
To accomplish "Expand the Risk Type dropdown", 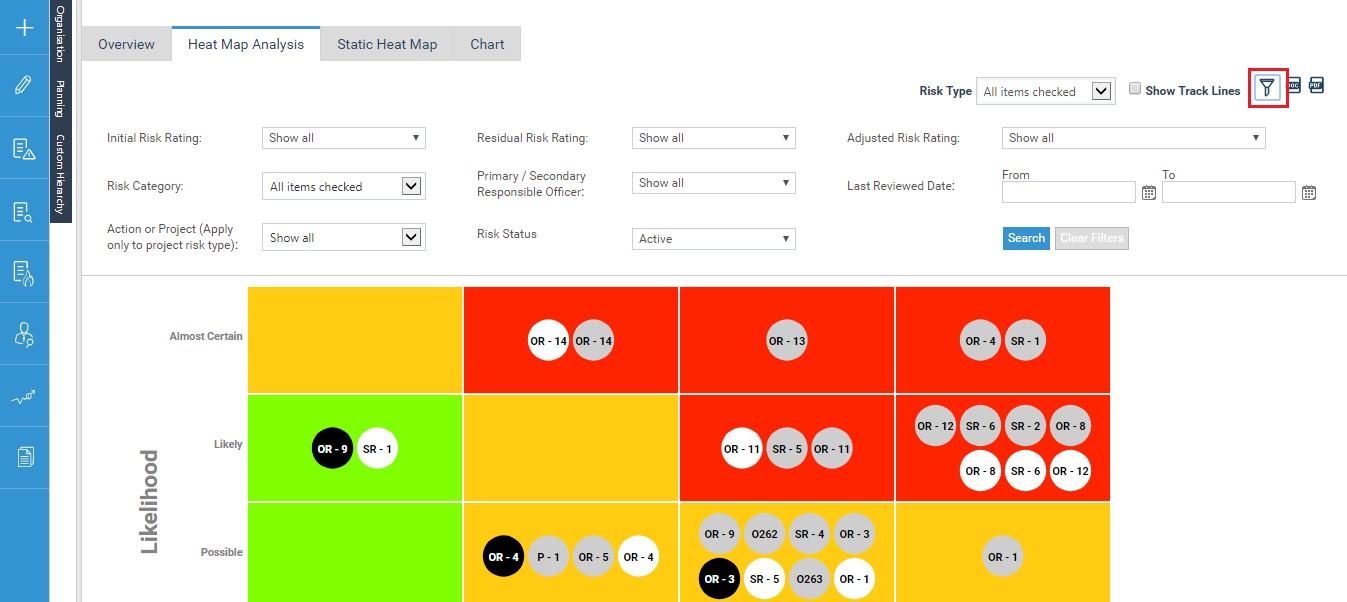I will (1045, 91).
